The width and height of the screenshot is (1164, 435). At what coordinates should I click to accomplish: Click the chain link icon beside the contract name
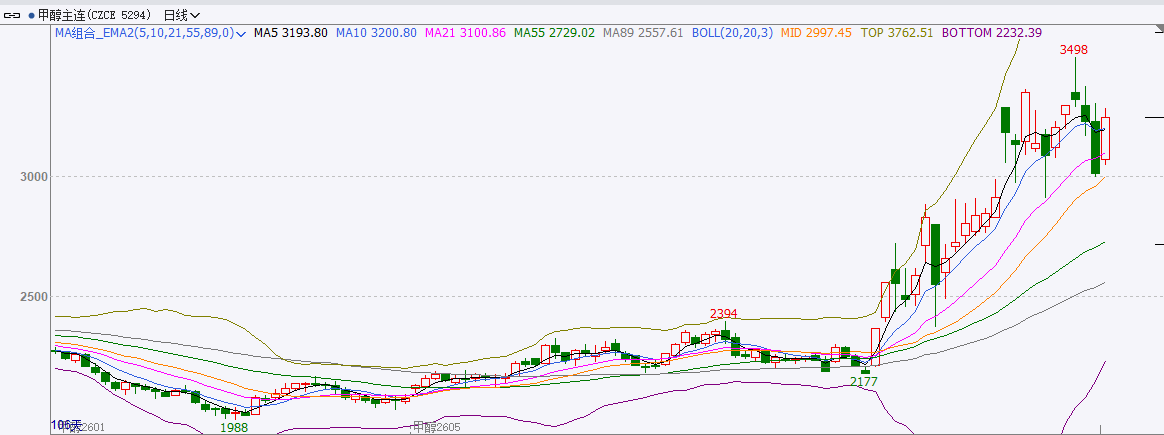12,15
